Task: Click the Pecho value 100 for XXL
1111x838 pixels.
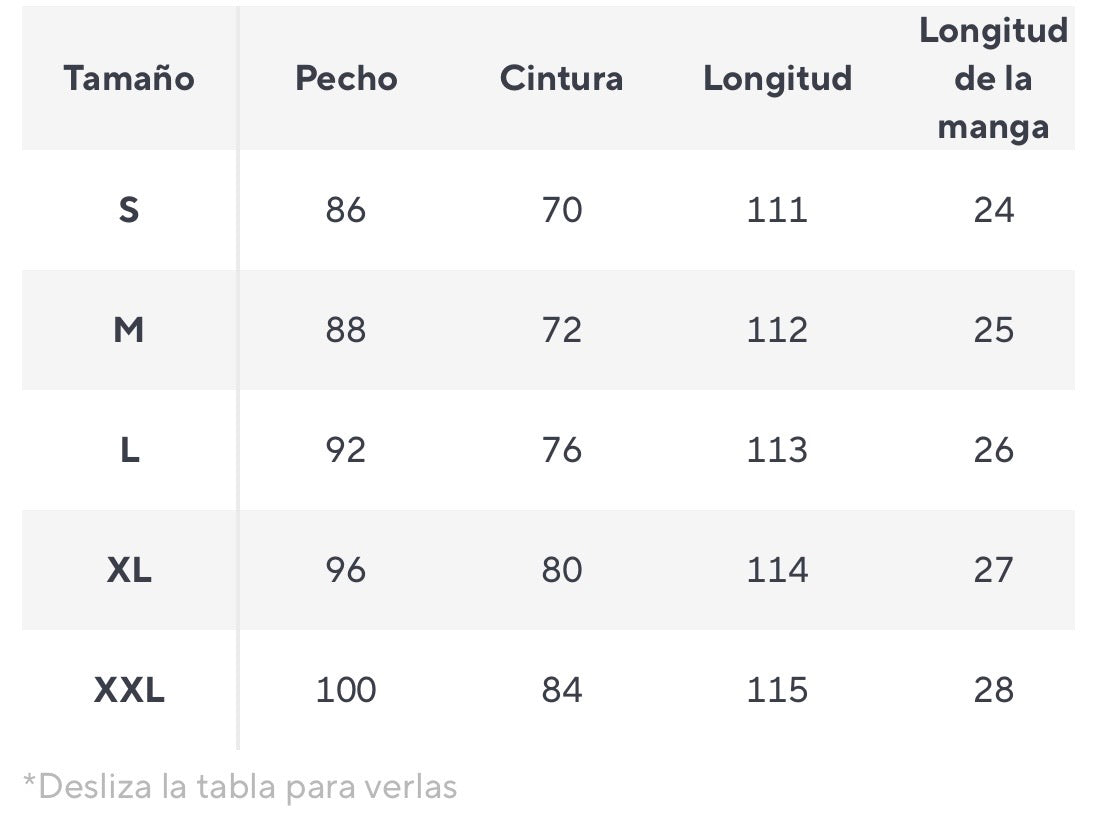Action: [x=346, y=690]
